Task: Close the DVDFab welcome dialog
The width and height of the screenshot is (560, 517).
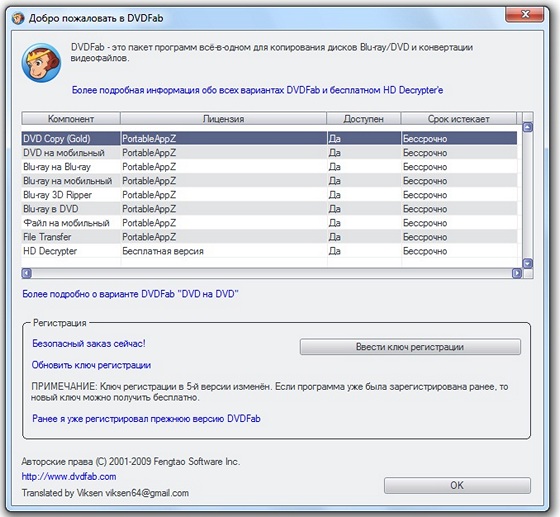Action: 525,15
